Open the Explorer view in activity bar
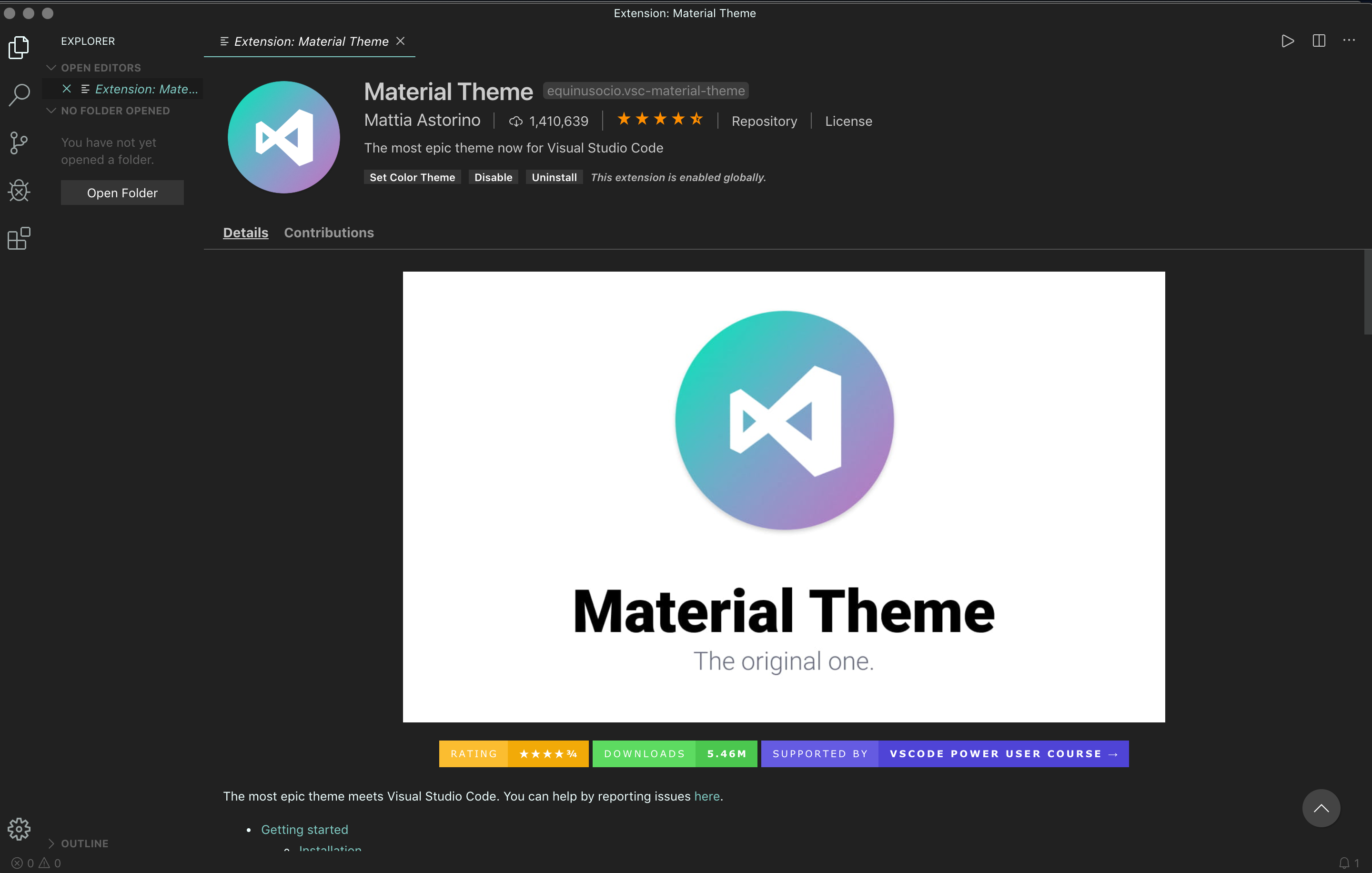This screenshot has height=873, width=1372. (19, 47)
